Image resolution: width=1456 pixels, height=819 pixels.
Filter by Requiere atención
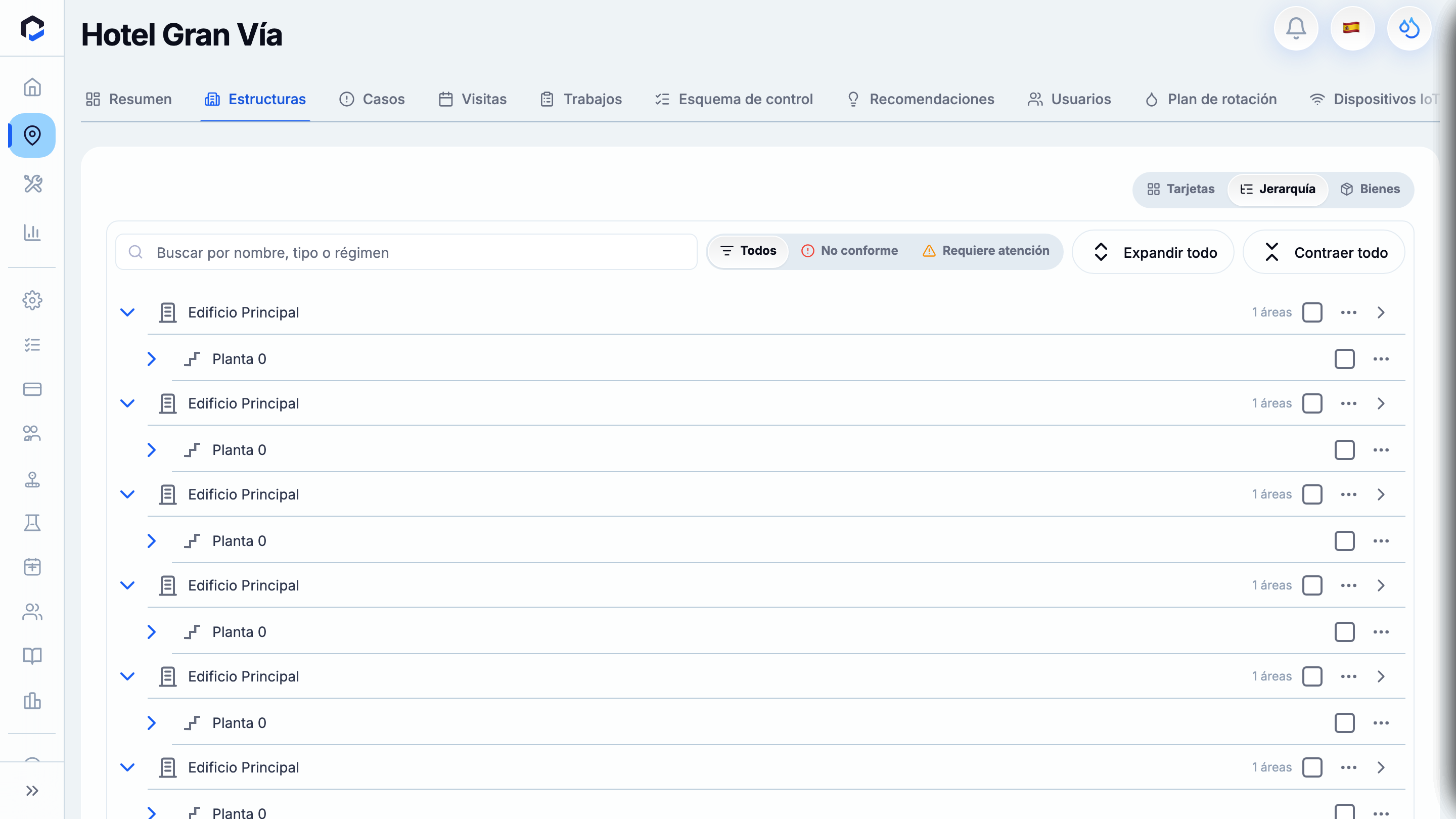pyautogui.click(x=985, y=251)
